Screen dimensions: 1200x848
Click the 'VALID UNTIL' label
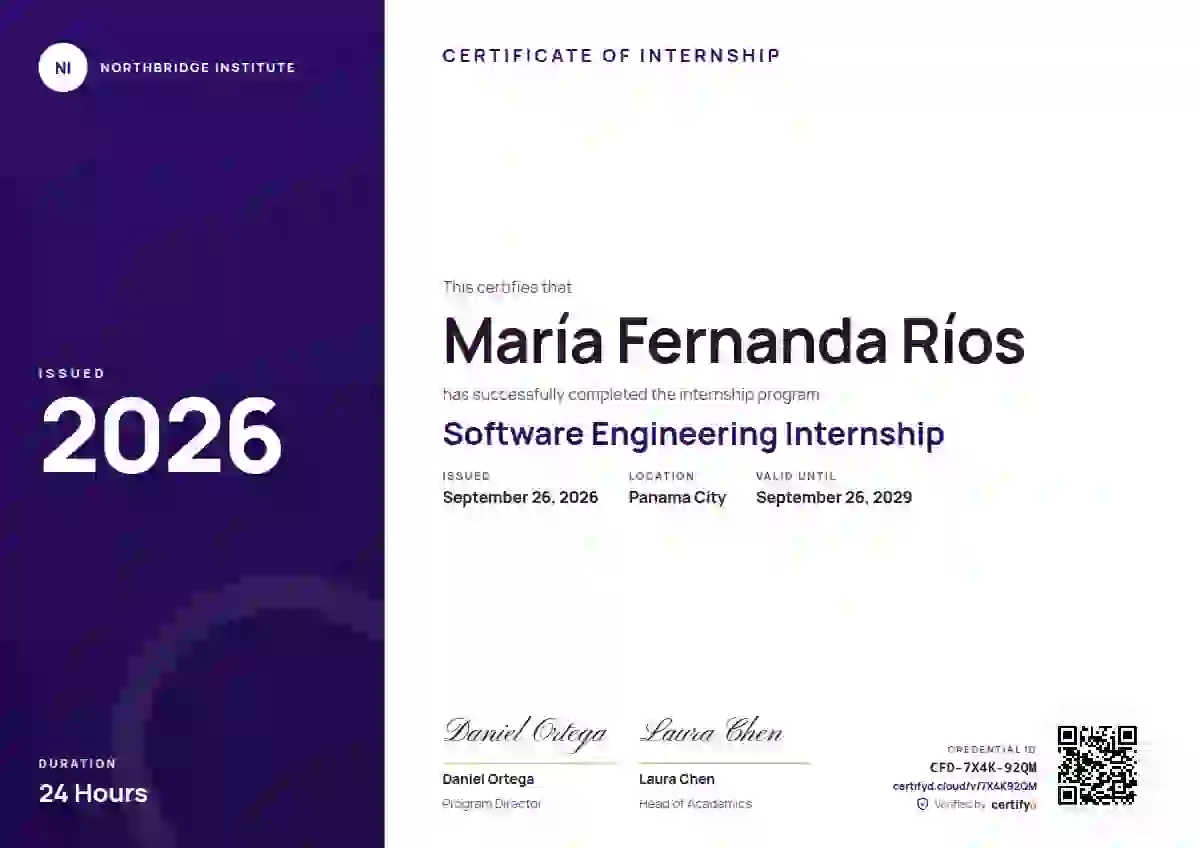796,476
